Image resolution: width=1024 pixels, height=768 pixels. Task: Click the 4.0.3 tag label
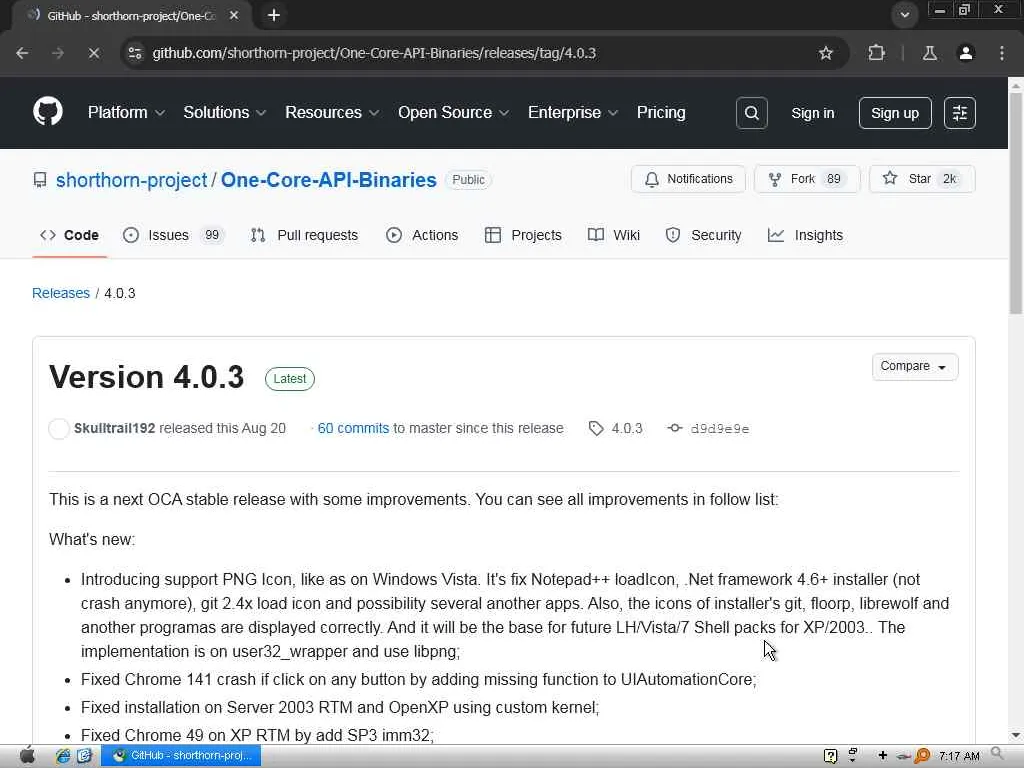pos(627,428)
